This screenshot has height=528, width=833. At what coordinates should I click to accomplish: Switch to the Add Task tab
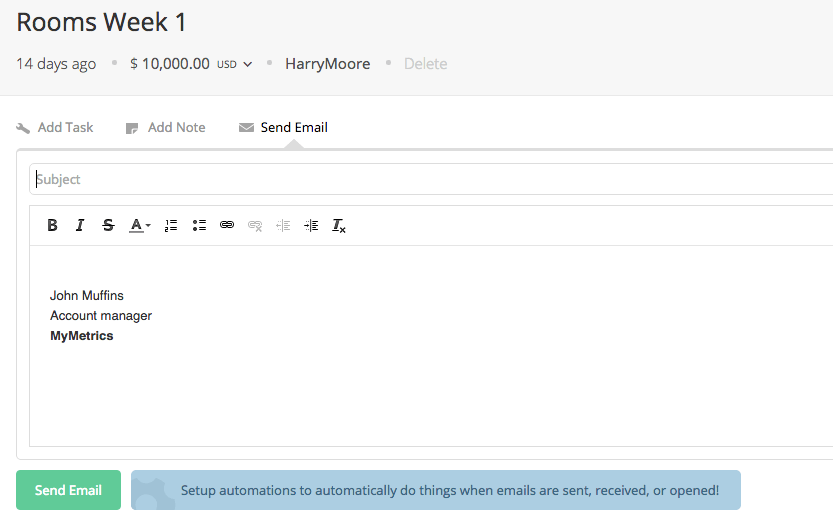[55, 128]
